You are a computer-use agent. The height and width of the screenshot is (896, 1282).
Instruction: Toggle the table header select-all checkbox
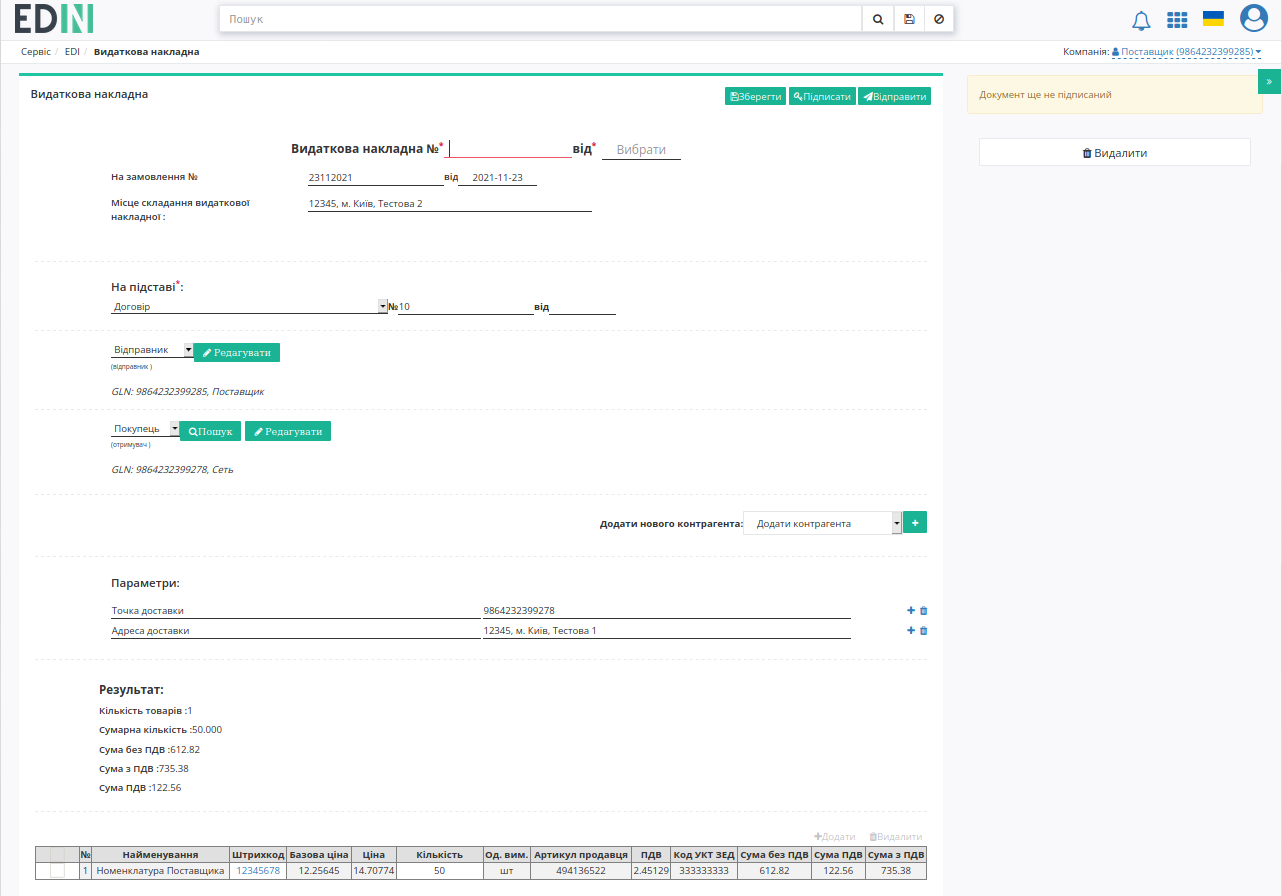click(x=57, y=855)
